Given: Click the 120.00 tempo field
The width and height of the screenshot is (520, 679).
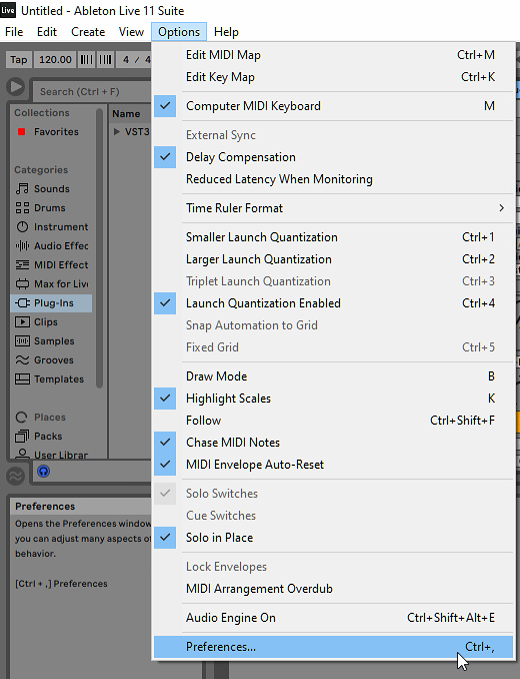Looking at the screenshot, I should (x=55, y=59).
